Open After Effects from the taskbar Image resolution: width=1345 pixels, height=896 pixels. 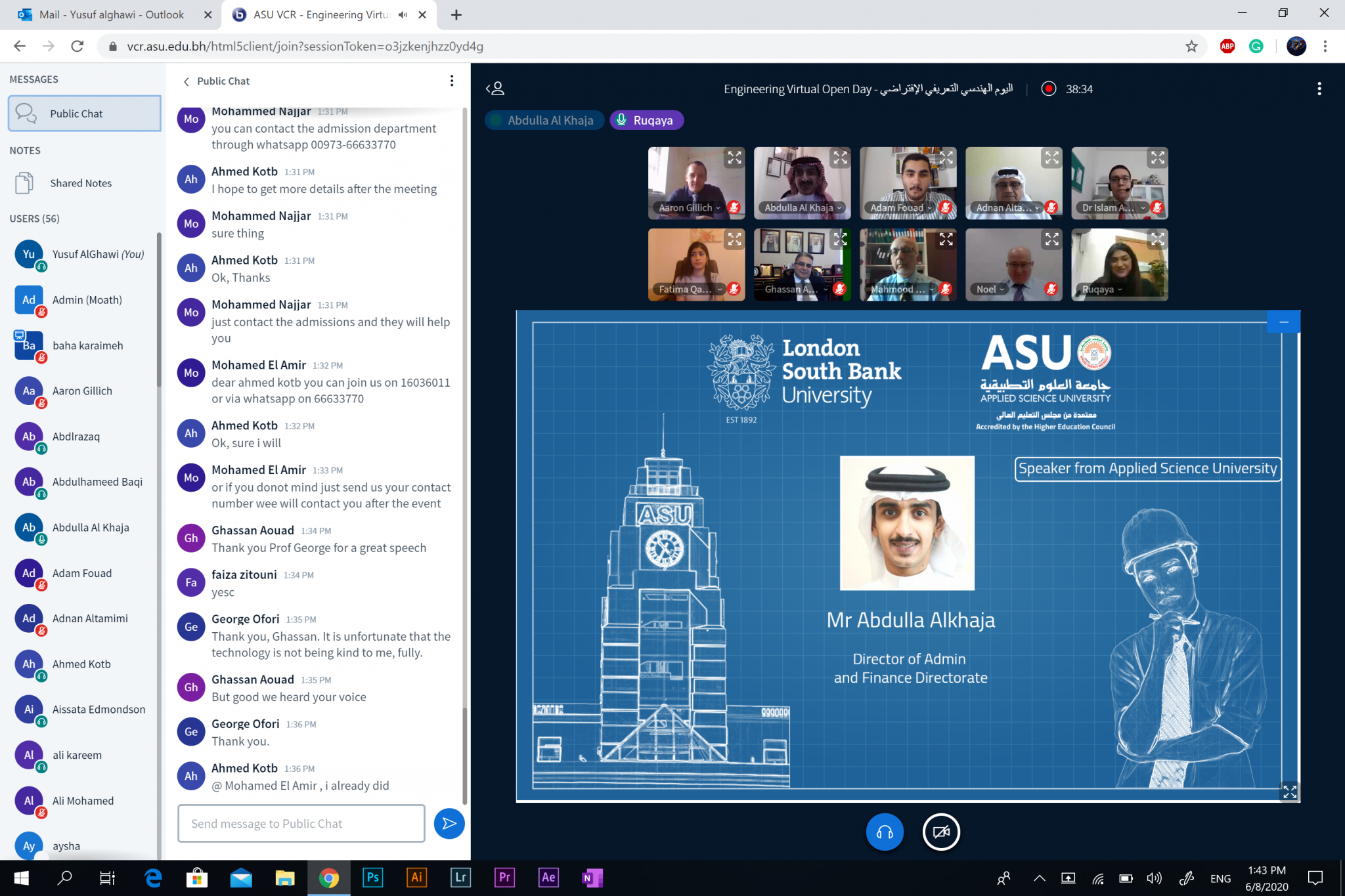(x=548, y=878)
